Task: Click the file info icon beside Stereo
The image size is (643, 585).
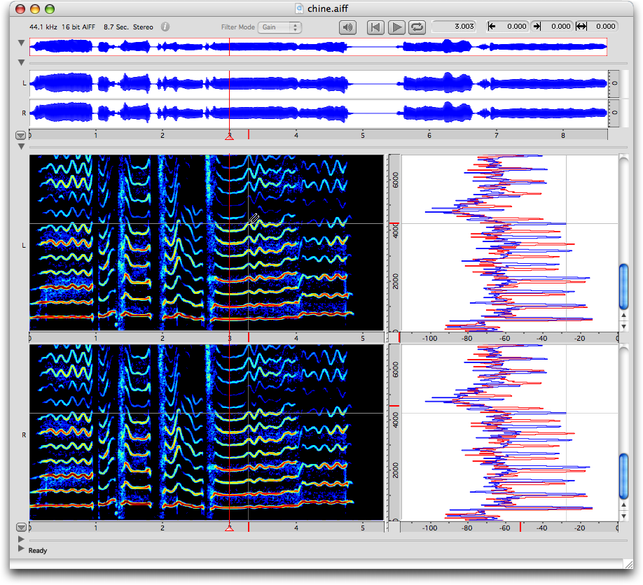Action: click(x=166, y=27)
